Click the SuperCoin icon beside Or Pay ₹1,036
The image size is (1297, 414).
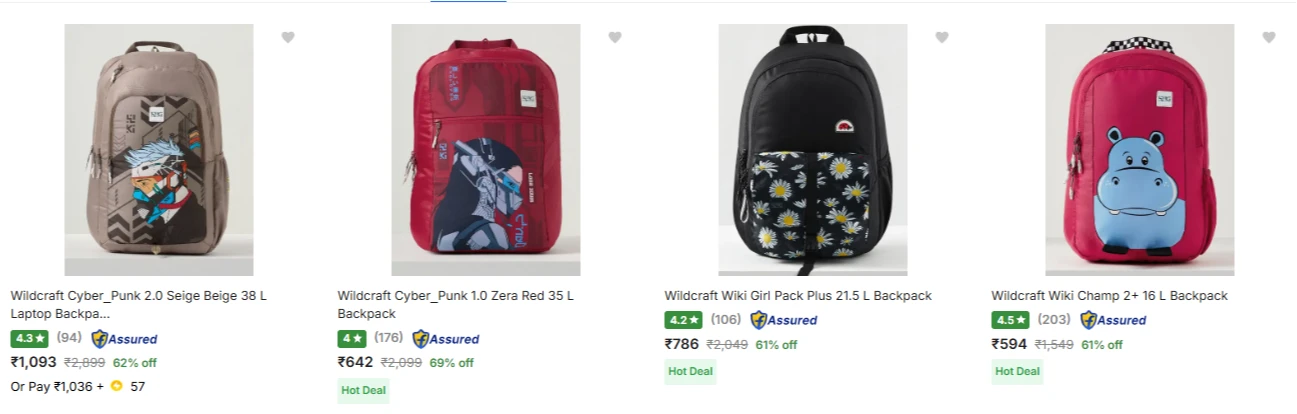click(x=117, y=386)
